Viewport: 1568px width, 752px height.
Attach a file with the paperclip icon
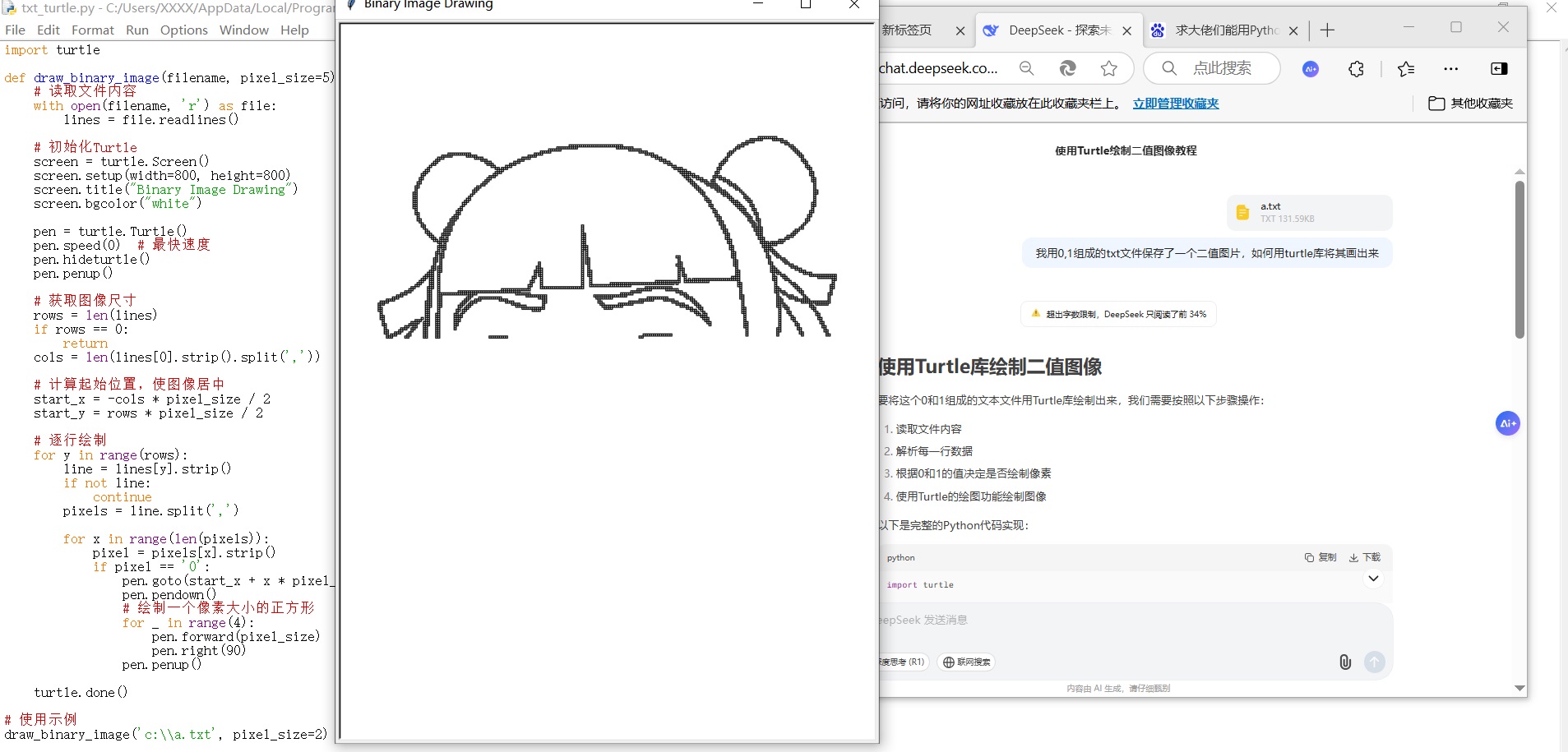tap(1345, 662)
